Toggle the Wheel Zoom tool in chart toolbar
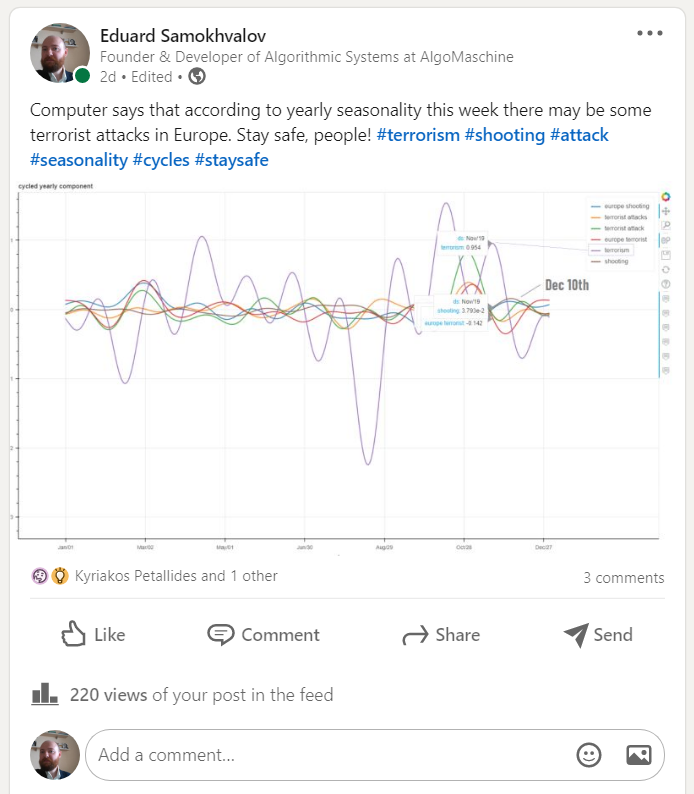The image size is (694, 794). [666, 240]
